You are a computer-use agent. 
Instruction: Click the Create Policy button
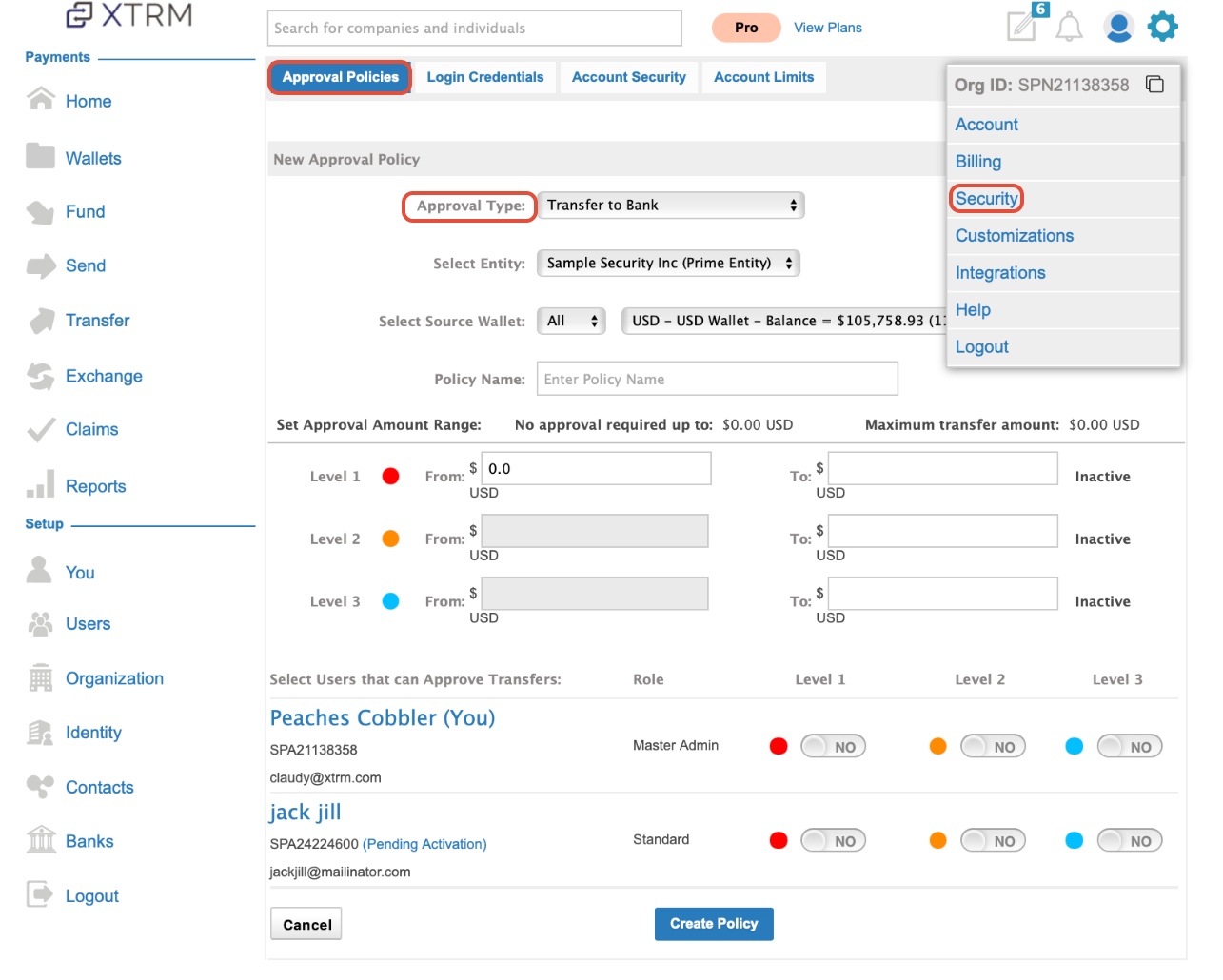point(714,924)
